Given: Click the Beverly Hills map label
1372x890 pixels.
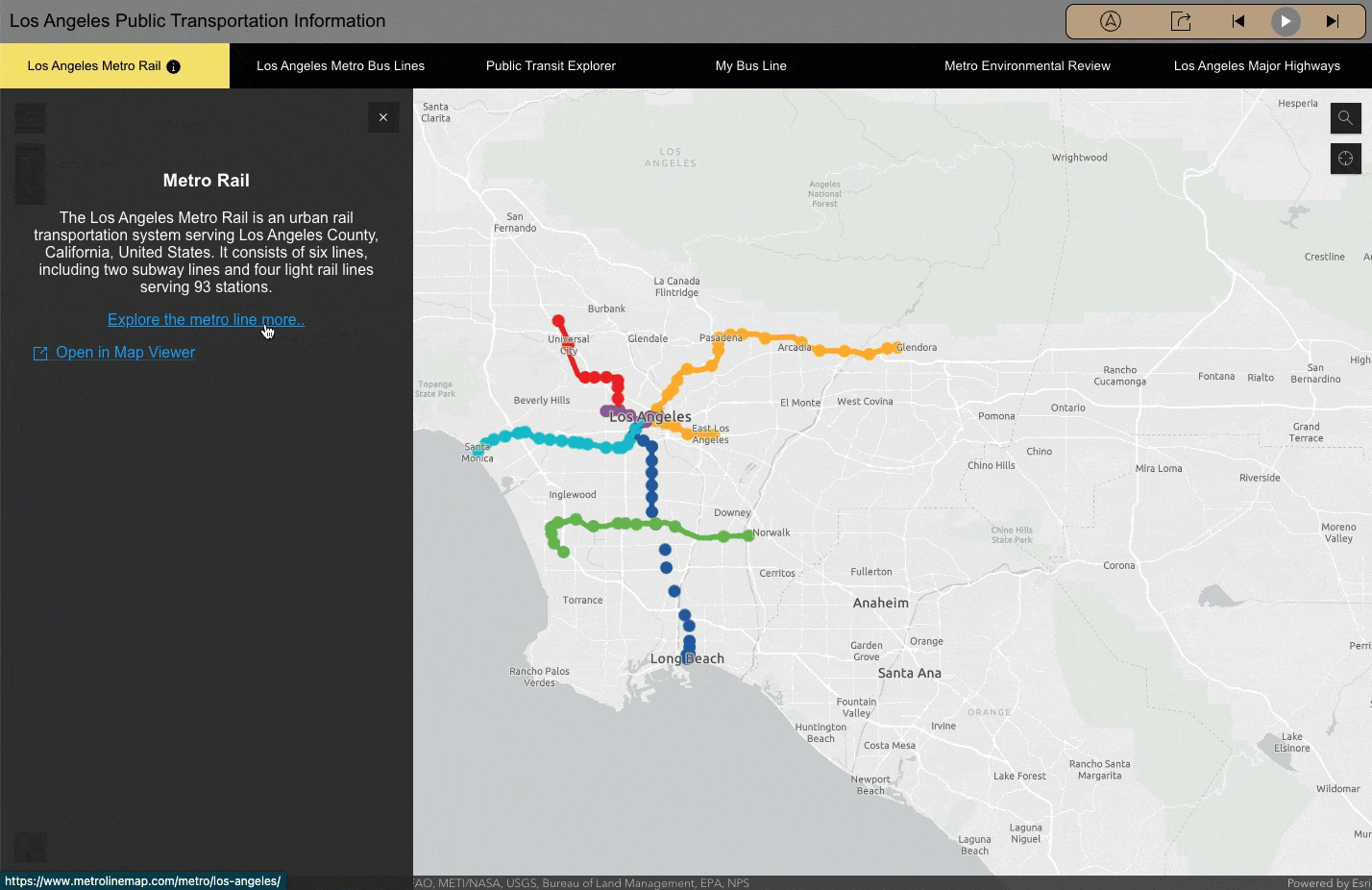Looking at the screenshot, I should (542, 400).
